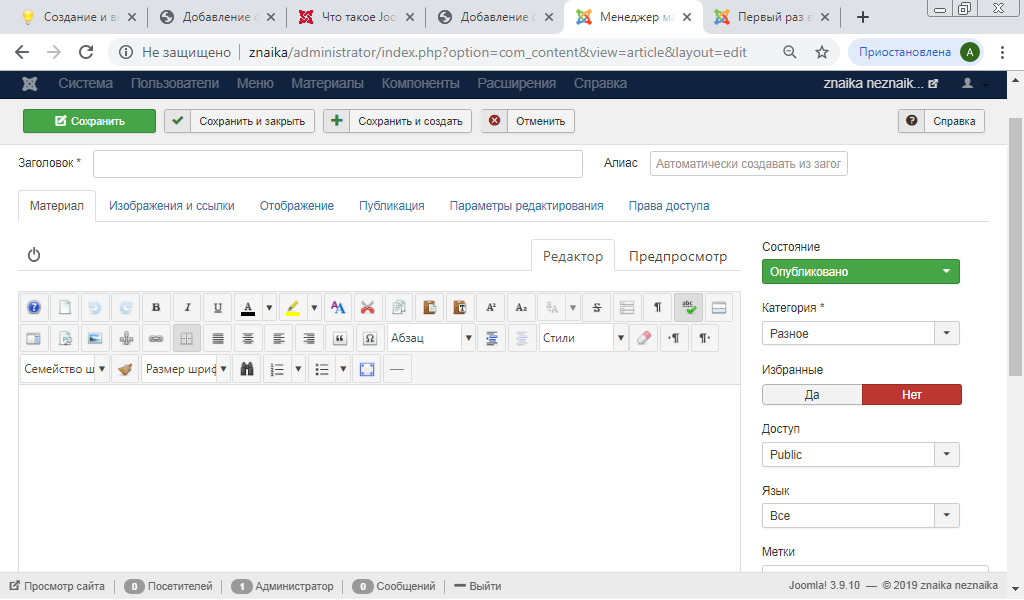Click the bulleted list icon
The width and height of the screenshot is (1024, 600).
pos(322,369)
